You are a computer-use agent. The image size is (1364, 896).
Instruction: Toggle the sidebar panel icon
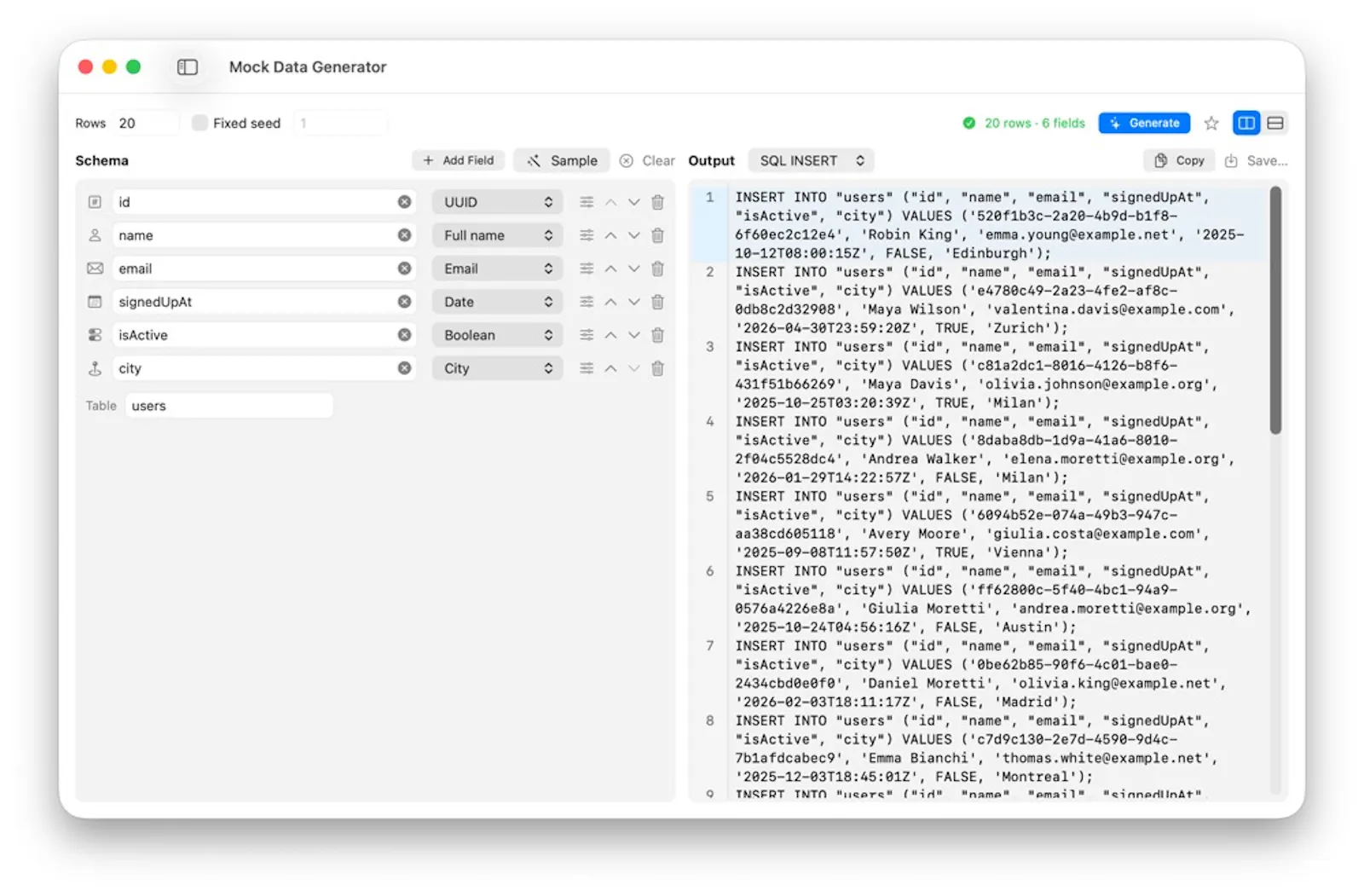[x=188, y=66]
